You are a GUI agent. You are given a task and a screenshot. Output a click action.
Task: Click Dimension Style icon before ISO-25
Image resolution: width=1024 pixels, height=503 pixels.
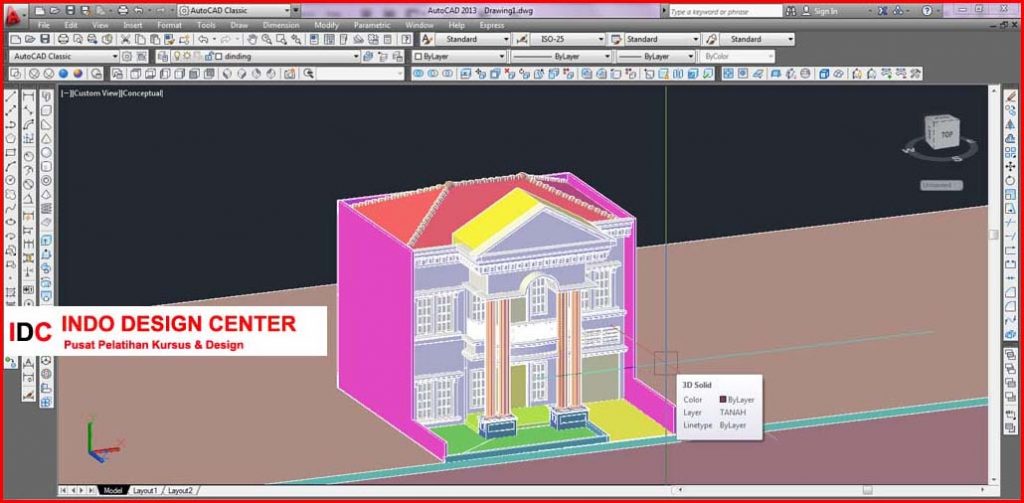point(522,39)
